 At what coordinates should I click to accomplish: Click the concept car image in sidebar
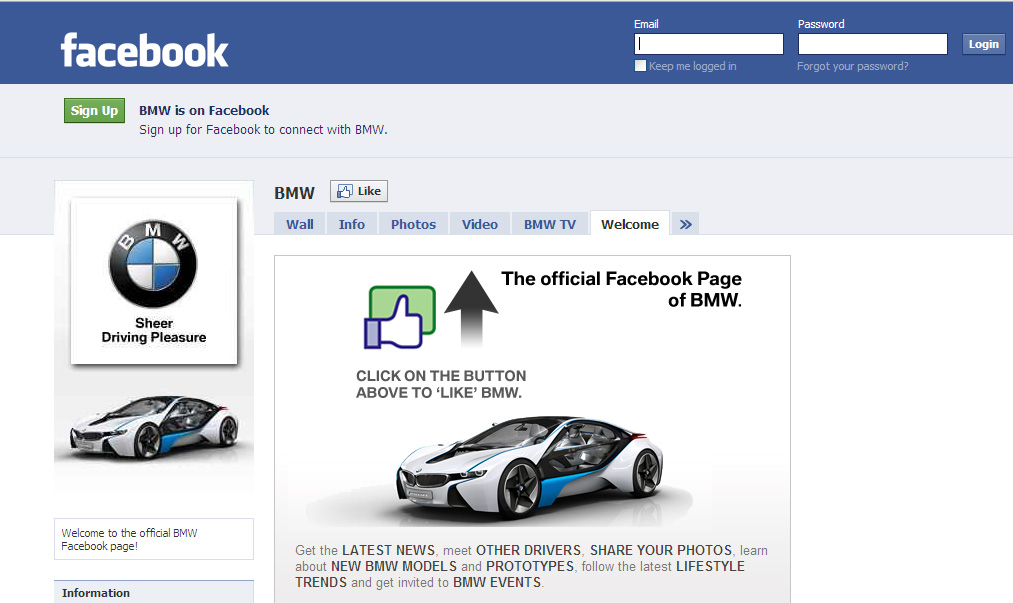[x=153, y=426]
